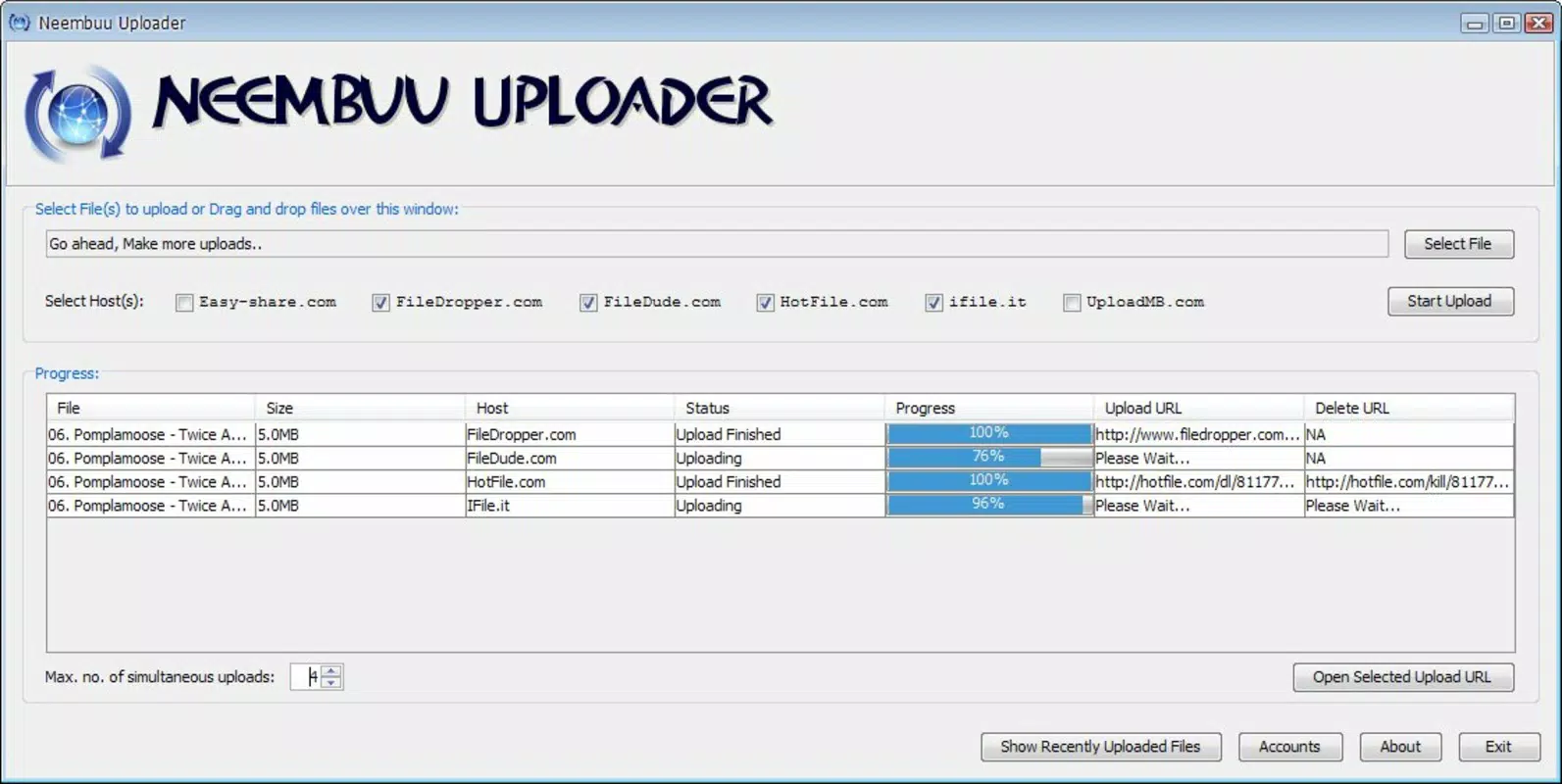Image resolution: width=1562 pixels, height=784 pixels.
Task: Select the HotFile.com host cell
Action: (570, 482)
